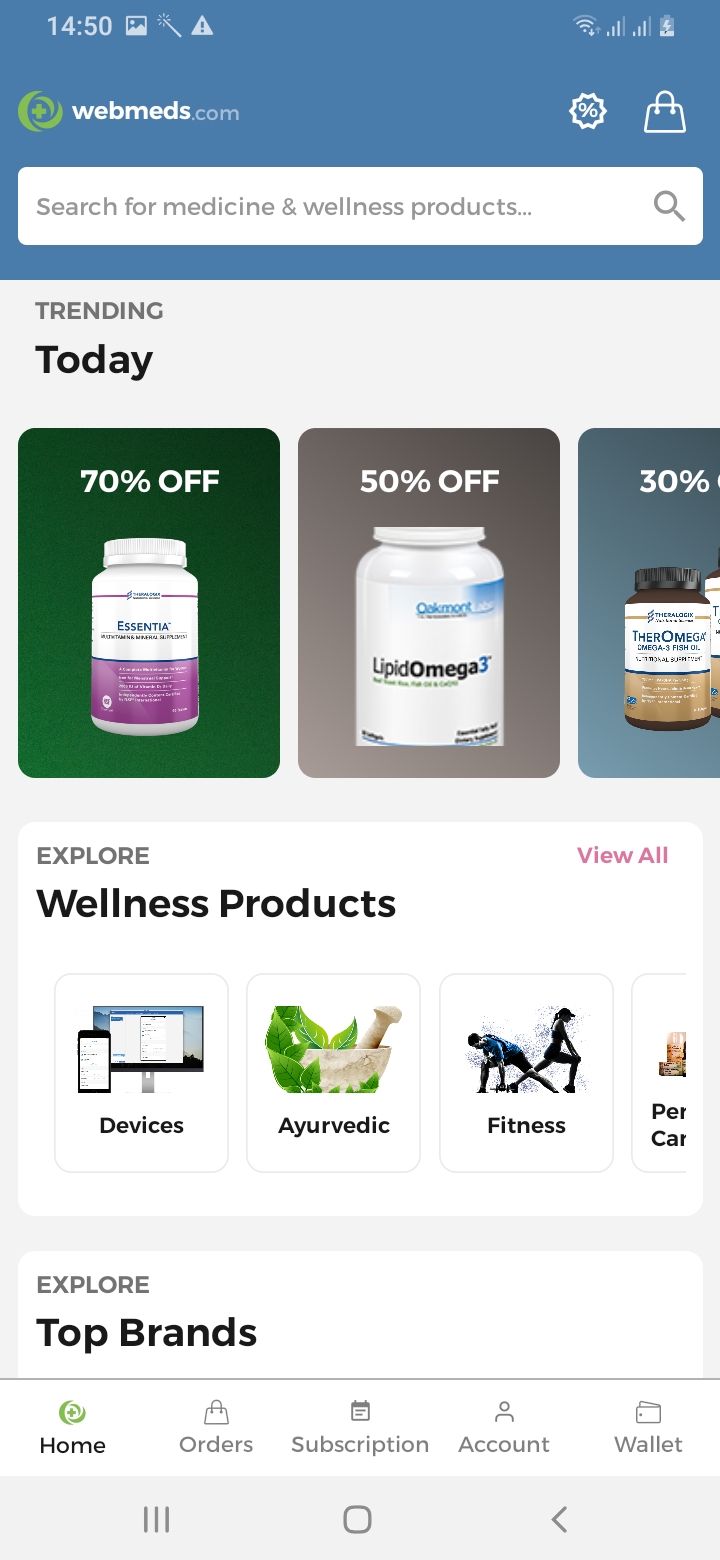This screenshot has width=720, height=1560.
Task: Click View All wellness products link
Action: tap(622, 855)
